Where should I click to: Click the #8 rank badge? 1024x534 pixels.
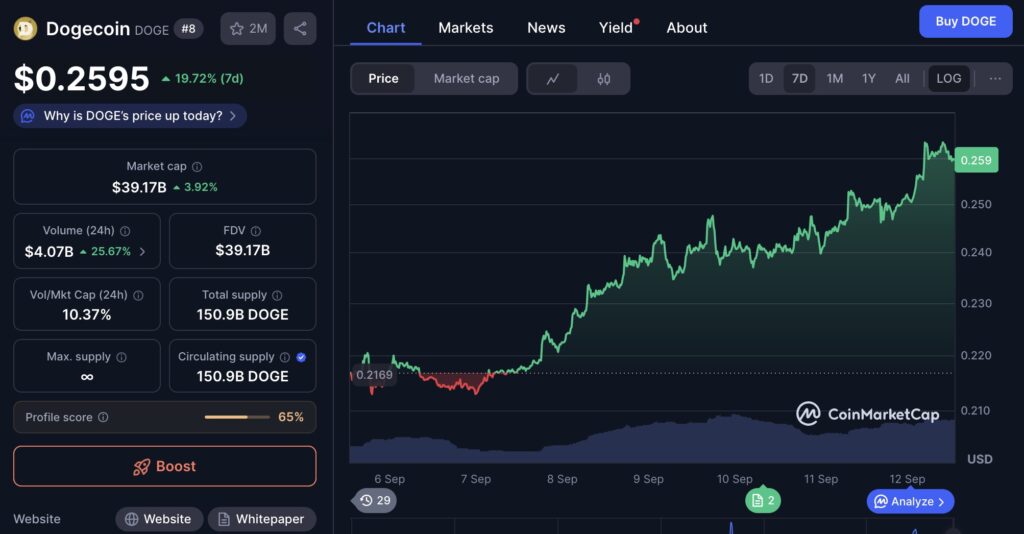(188, 29)
